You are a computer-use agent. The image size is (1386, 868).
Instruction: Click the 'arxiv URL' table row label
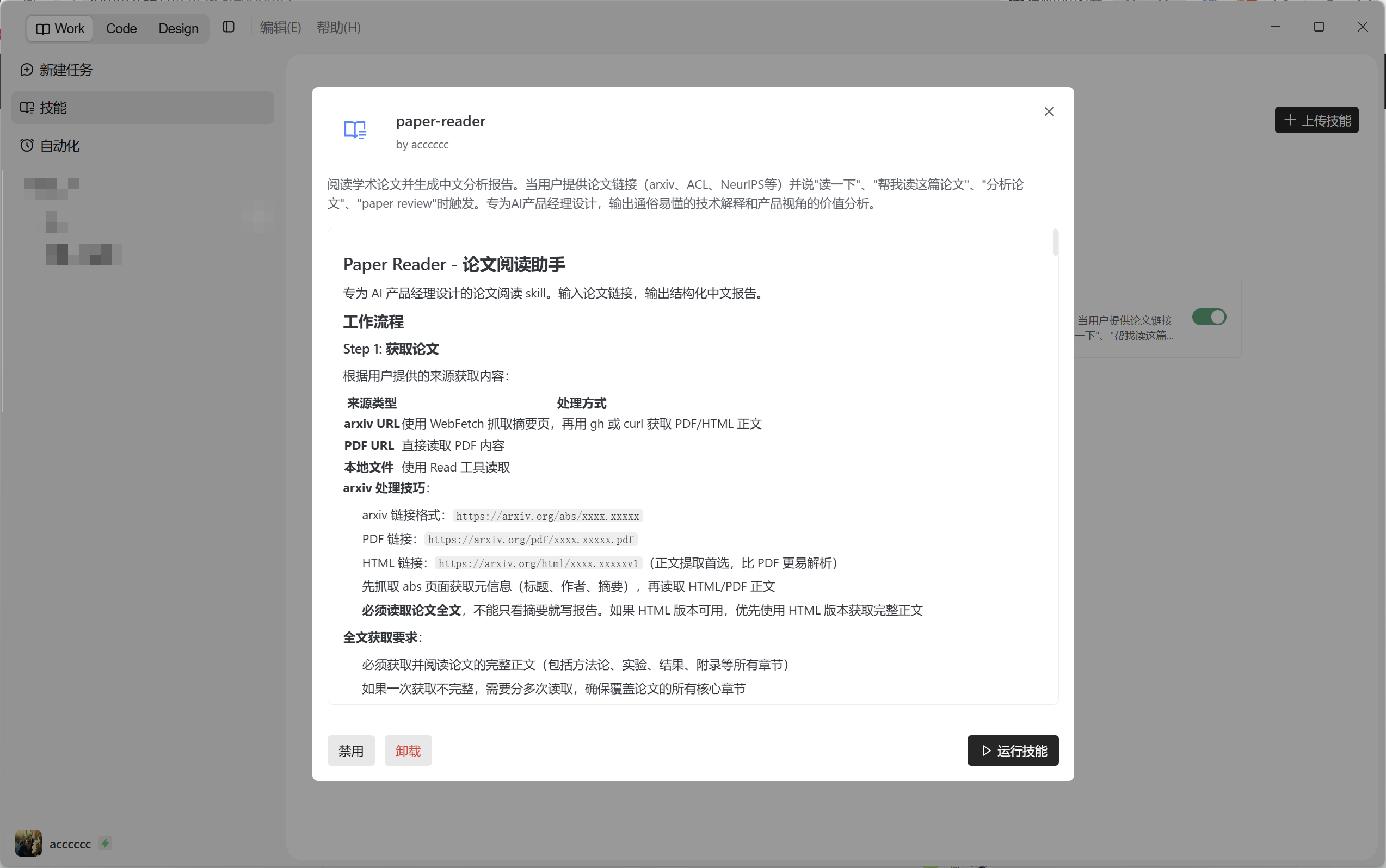pyautogui.click(x=372, y=424)
